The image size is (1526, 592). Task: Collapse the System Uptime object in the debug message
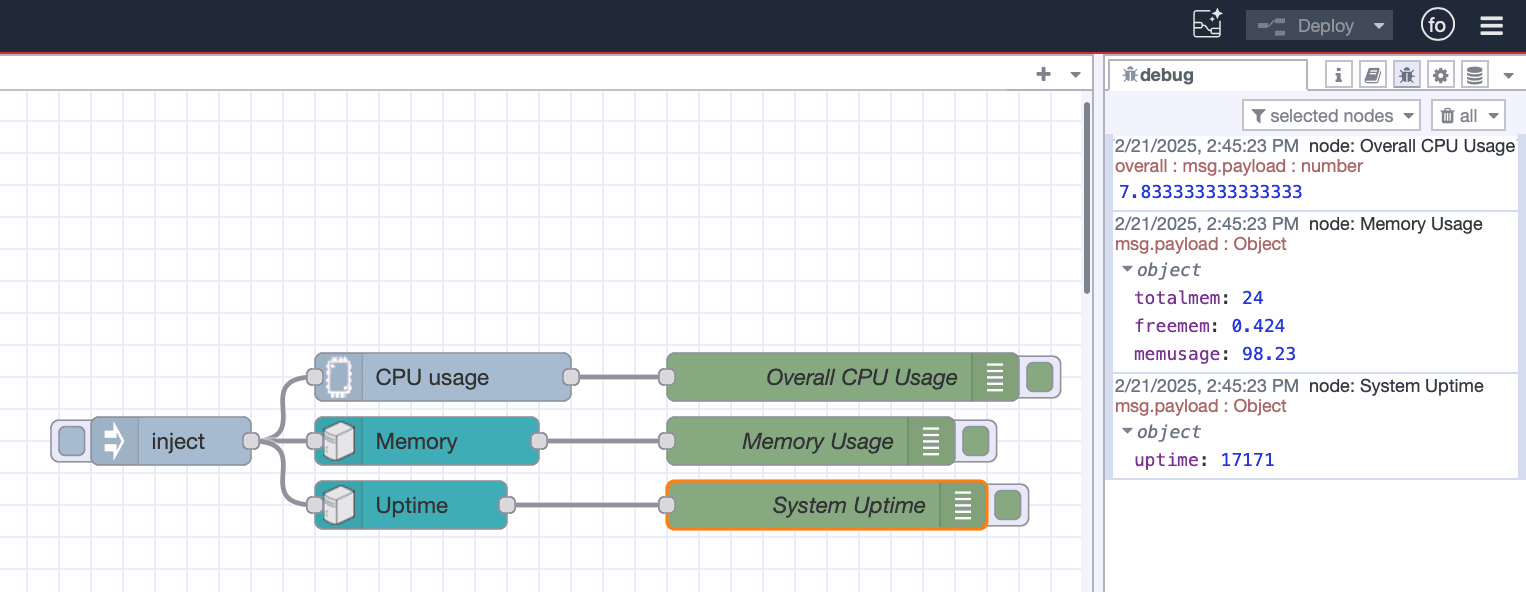pyautogui.click(x=1127, y=431)
